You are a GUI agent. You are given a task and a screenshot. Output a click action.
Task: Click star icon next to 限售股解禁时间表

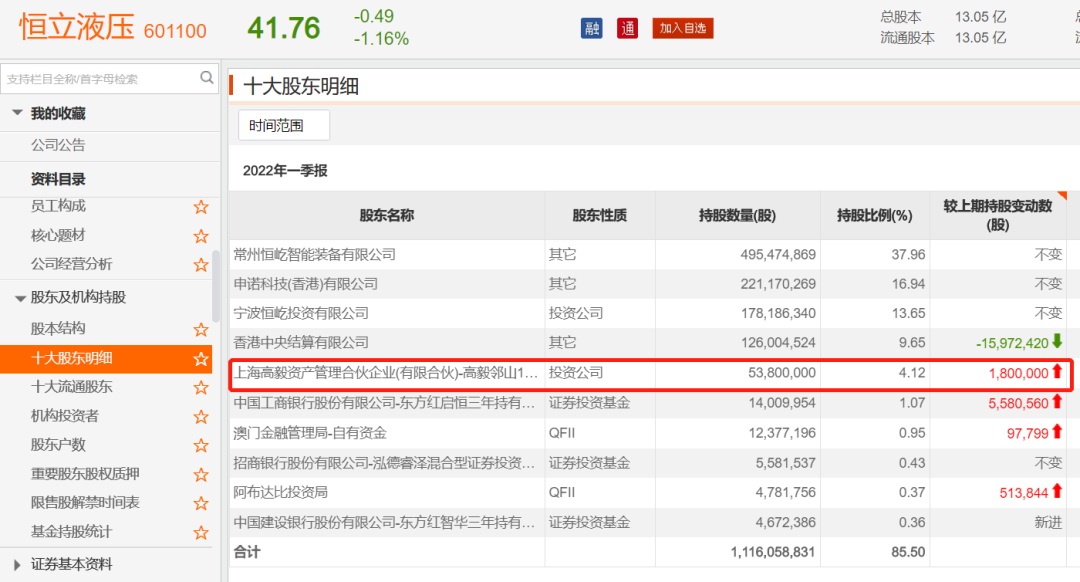[x=201, y=503]
